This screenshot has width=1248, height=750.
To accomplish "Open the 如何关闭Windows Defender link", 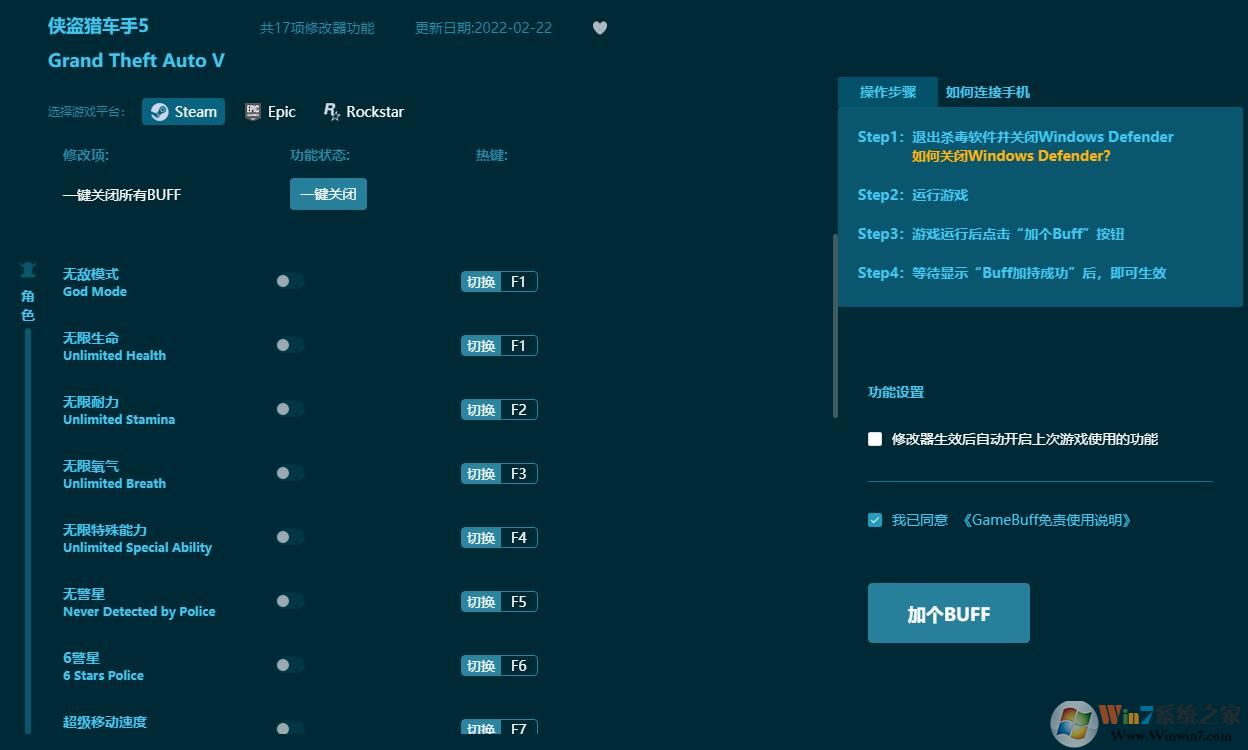I will (1010, 155).
